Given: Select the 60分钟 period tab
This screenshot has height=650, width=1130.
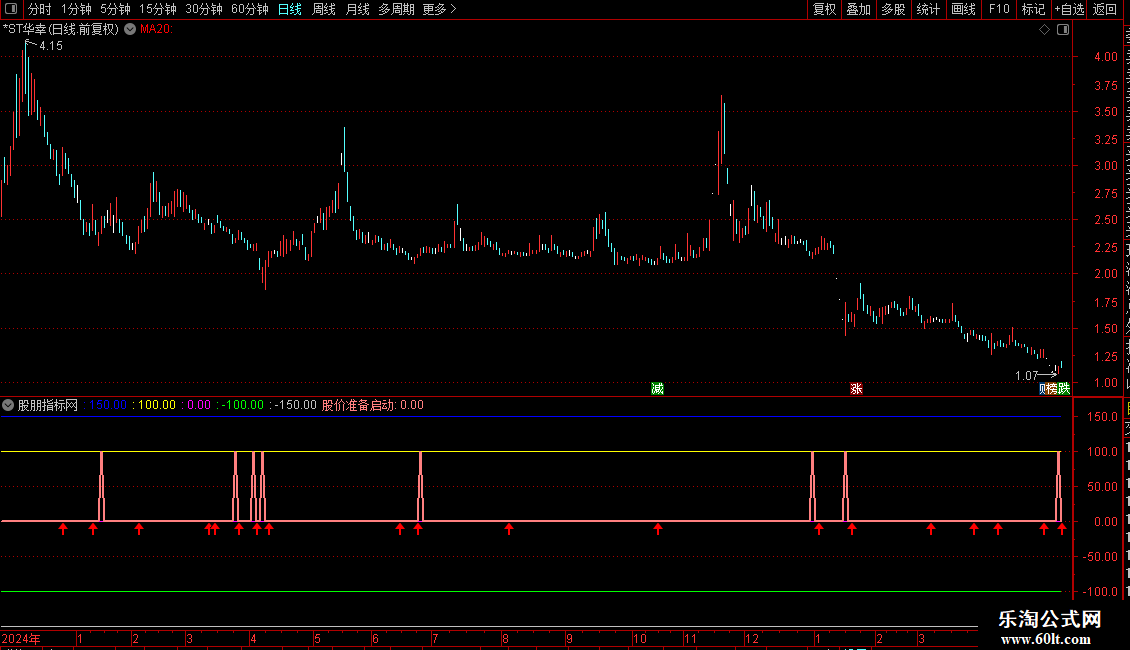Looking at the screenshot, I should [249, 9].
